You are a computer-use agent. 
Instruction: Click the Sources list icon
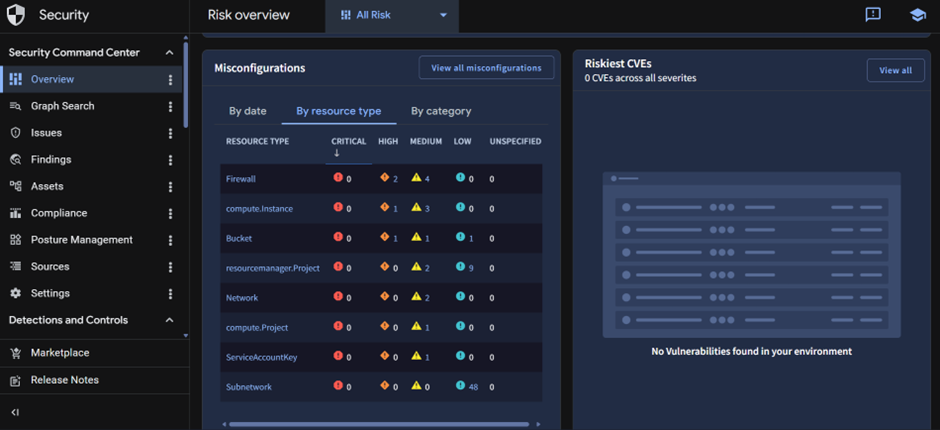[x=16, y=266]
